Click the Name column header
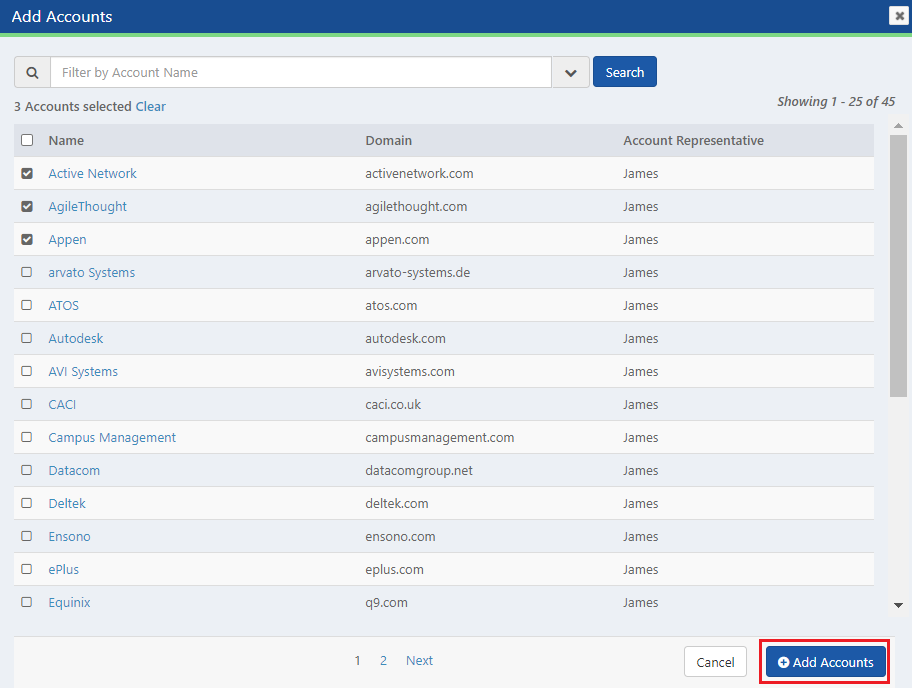This screenshot has width=912, height=689. click(66, 140)
